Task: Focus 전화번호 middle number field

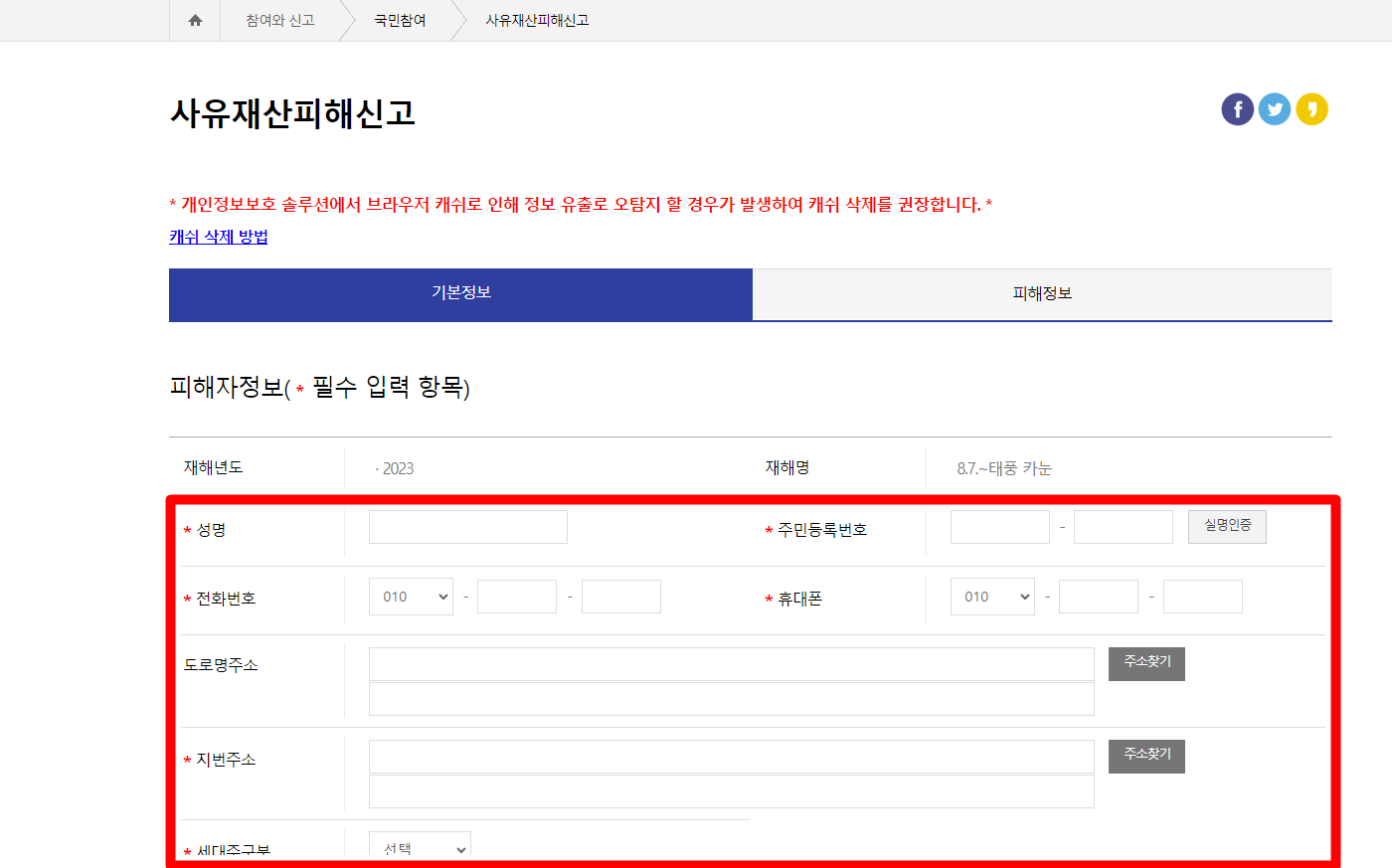Action: click(517, 597)
